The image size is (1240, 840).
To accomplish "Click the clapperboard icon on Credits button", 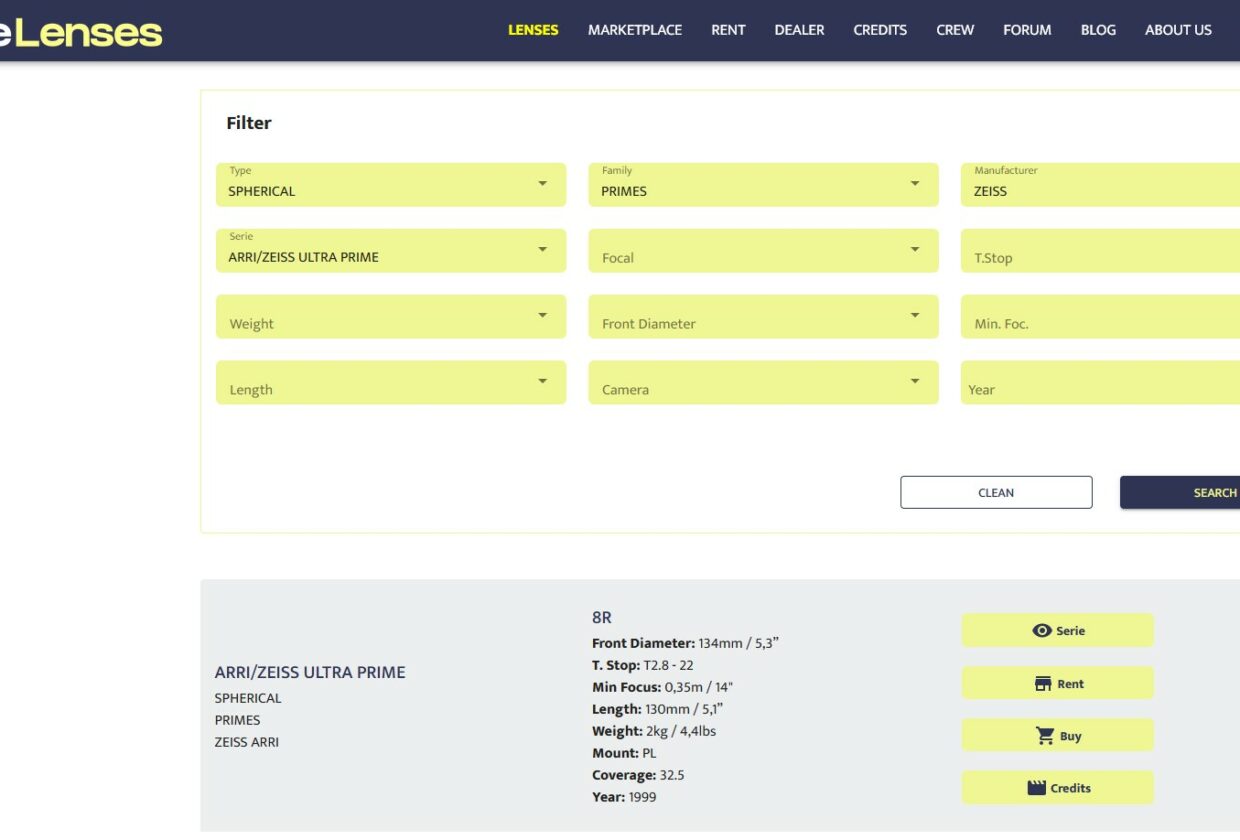I will tap(1037, 788).
